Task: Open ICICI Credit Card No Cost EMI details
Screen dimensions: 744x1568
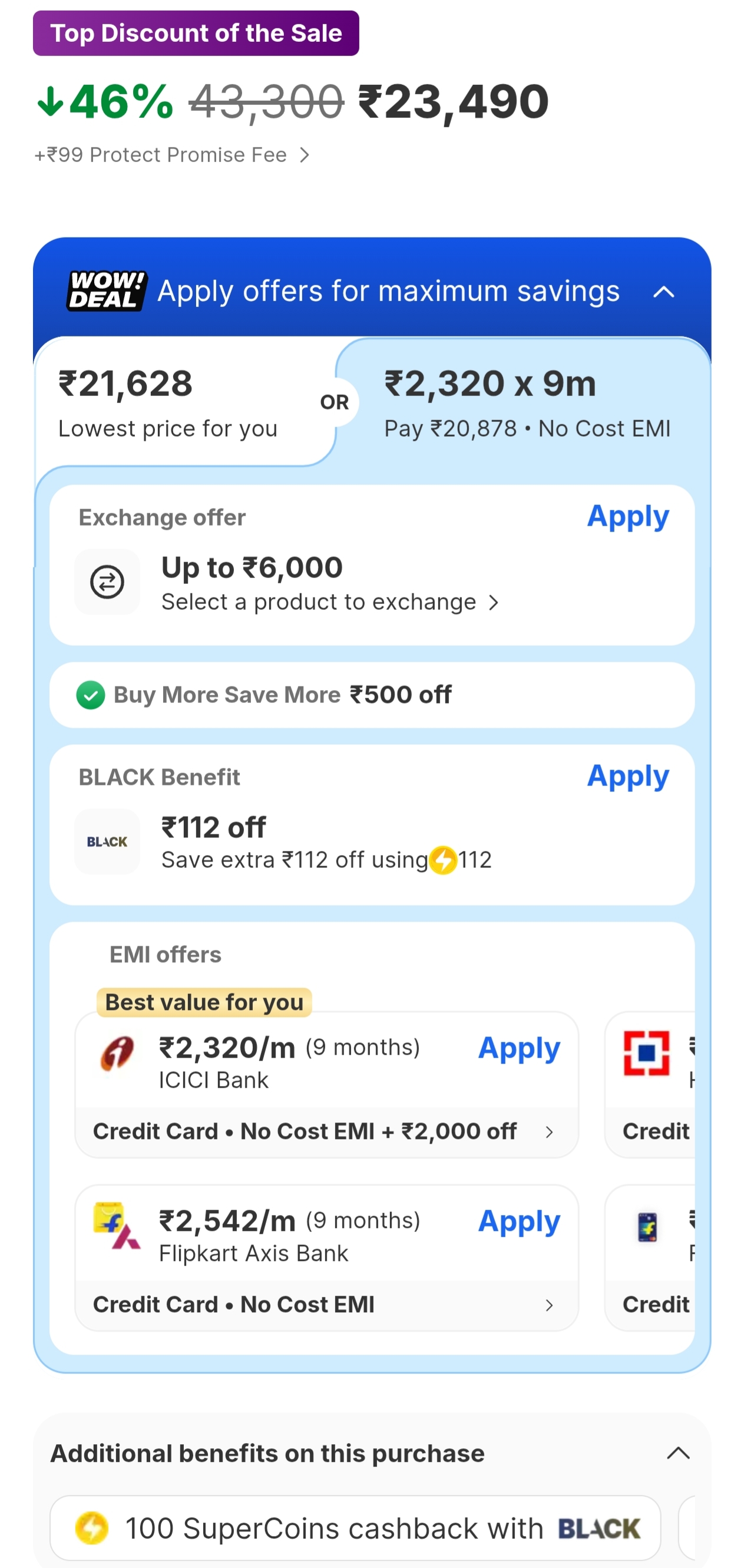Action: [326, 1131]
